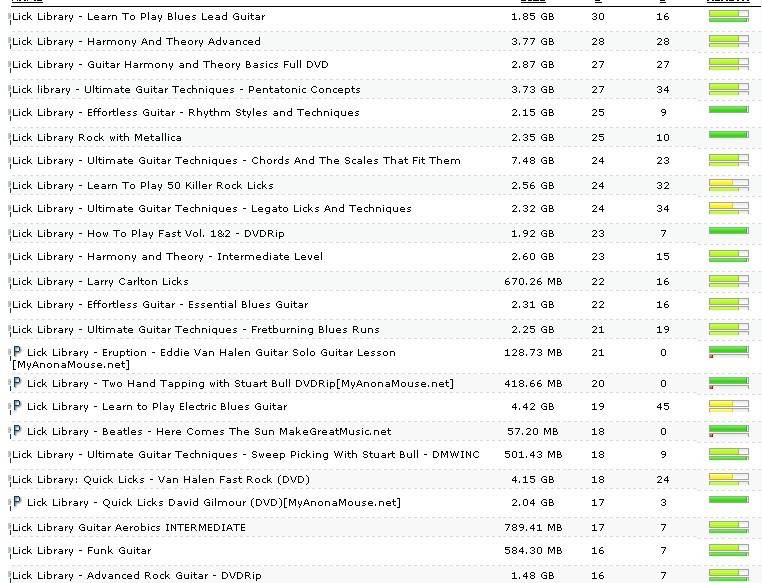Click the P icon beside Eruption Eddie Van Halen lesson
Image resolution: width=762 pixels, height=583 pixels.
coord(17,352)
